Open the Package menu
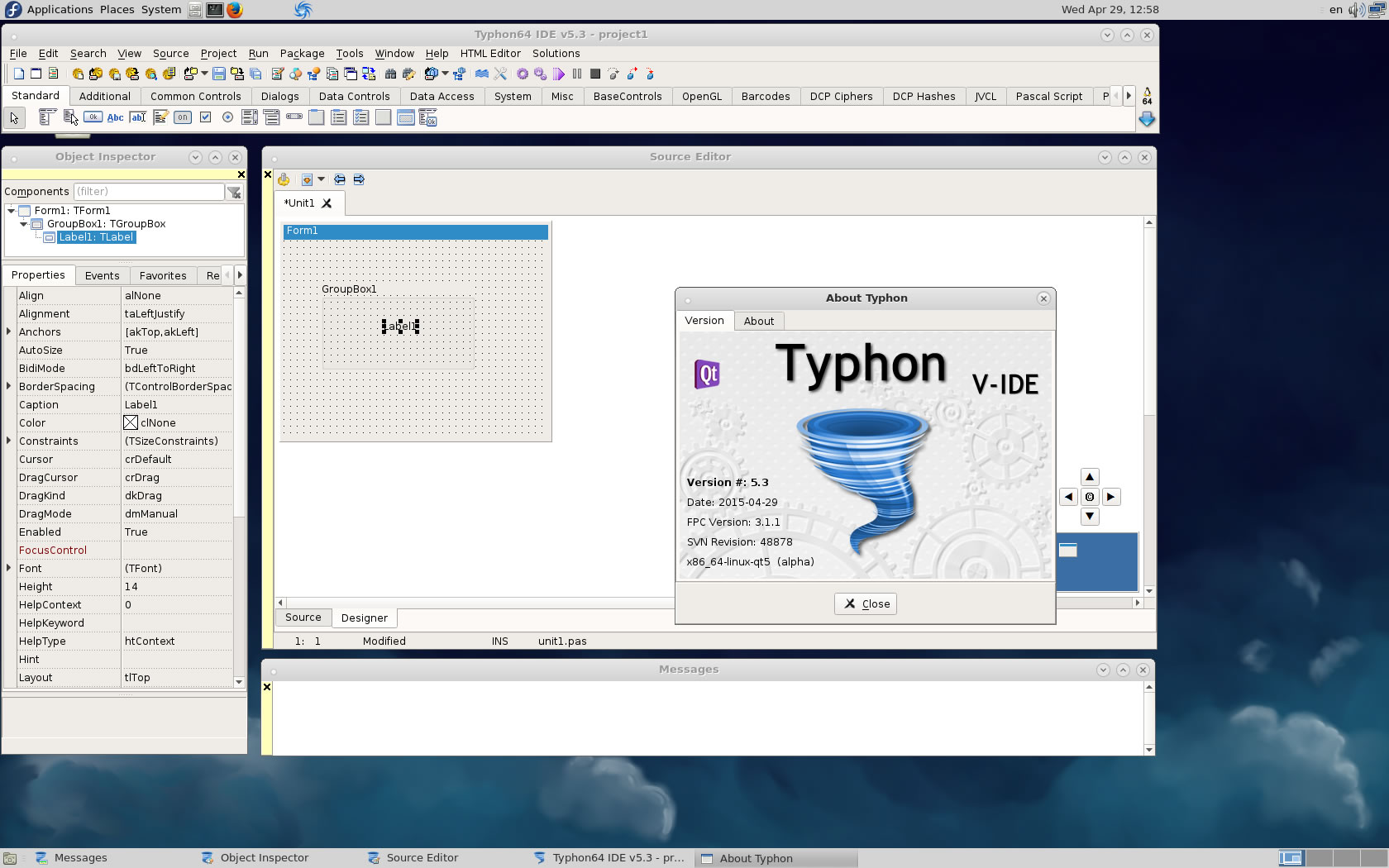Image resolution: width=1389 pixels, height=868 pixels. coord(302,53)
